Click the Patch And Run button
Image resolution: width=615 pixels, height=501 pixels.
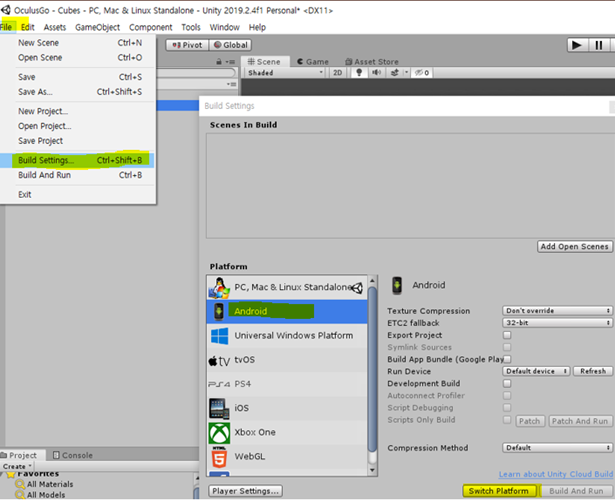tap(580, 421)
